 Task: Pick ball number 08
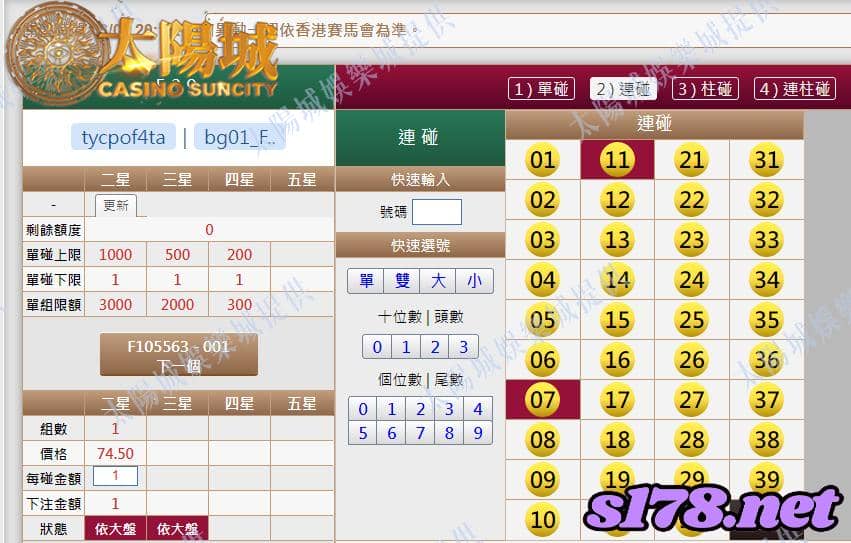coord(543,440)
